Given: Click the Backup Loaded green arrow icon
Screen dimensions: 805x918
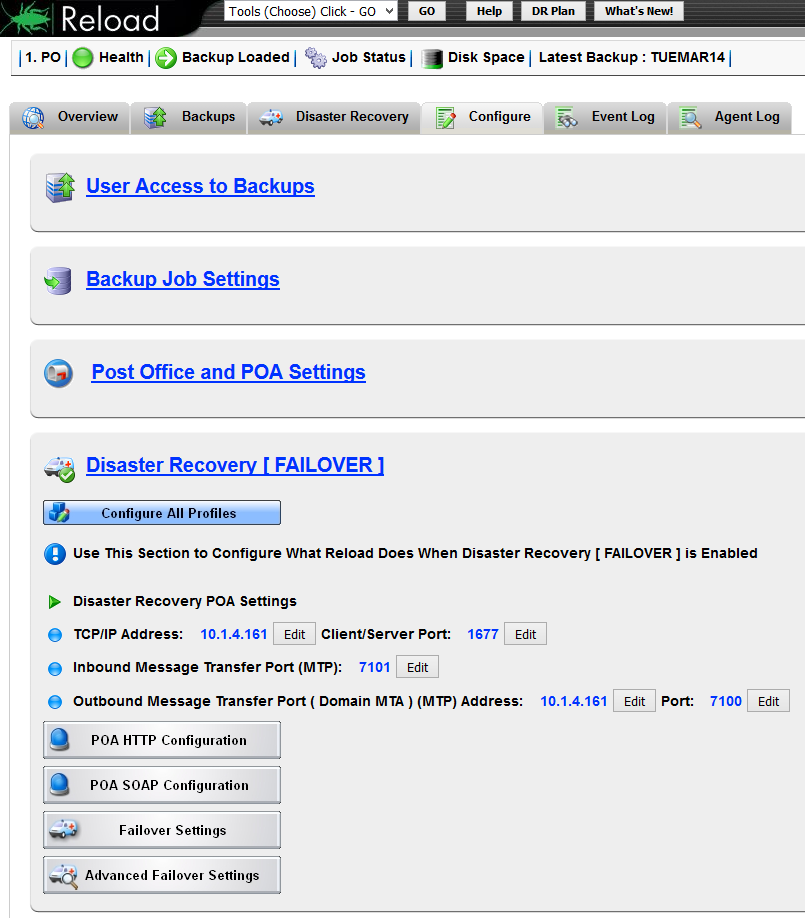Looking at the screenshot, I should click(166, 57).
